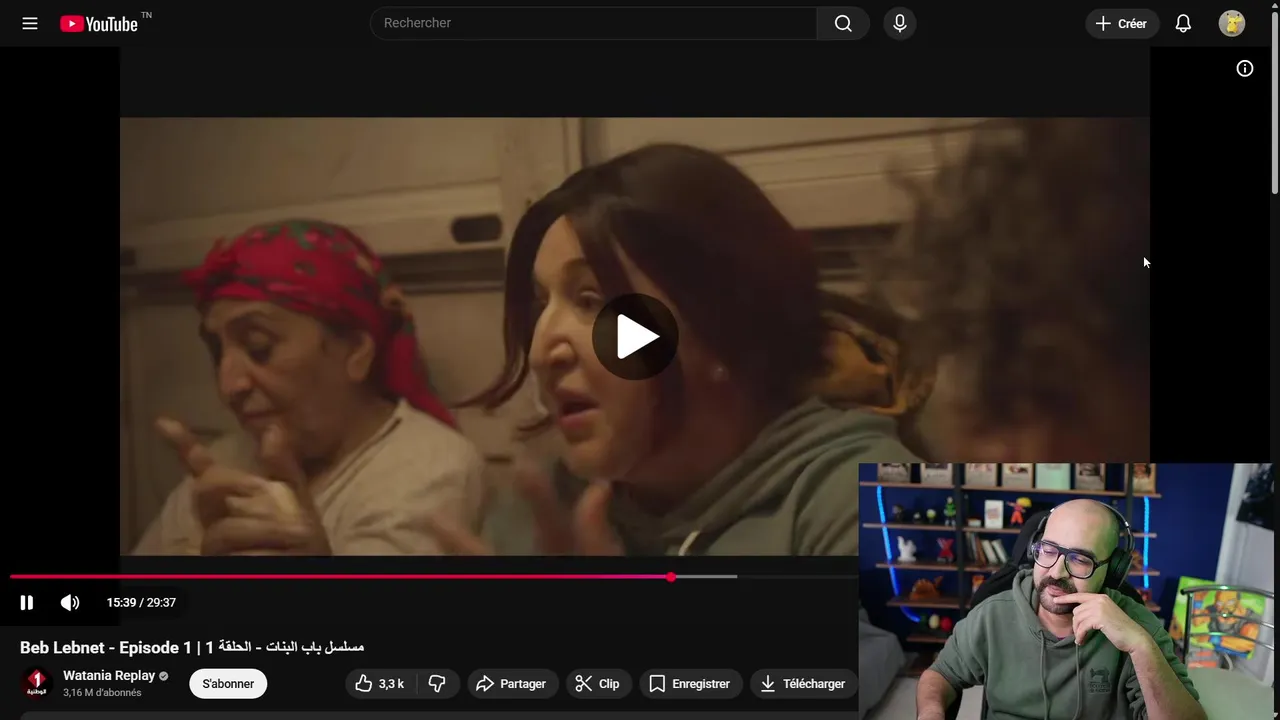1280x720 pixels.
Task: Go to YouTube home via logo
Action: coord(99,23)
